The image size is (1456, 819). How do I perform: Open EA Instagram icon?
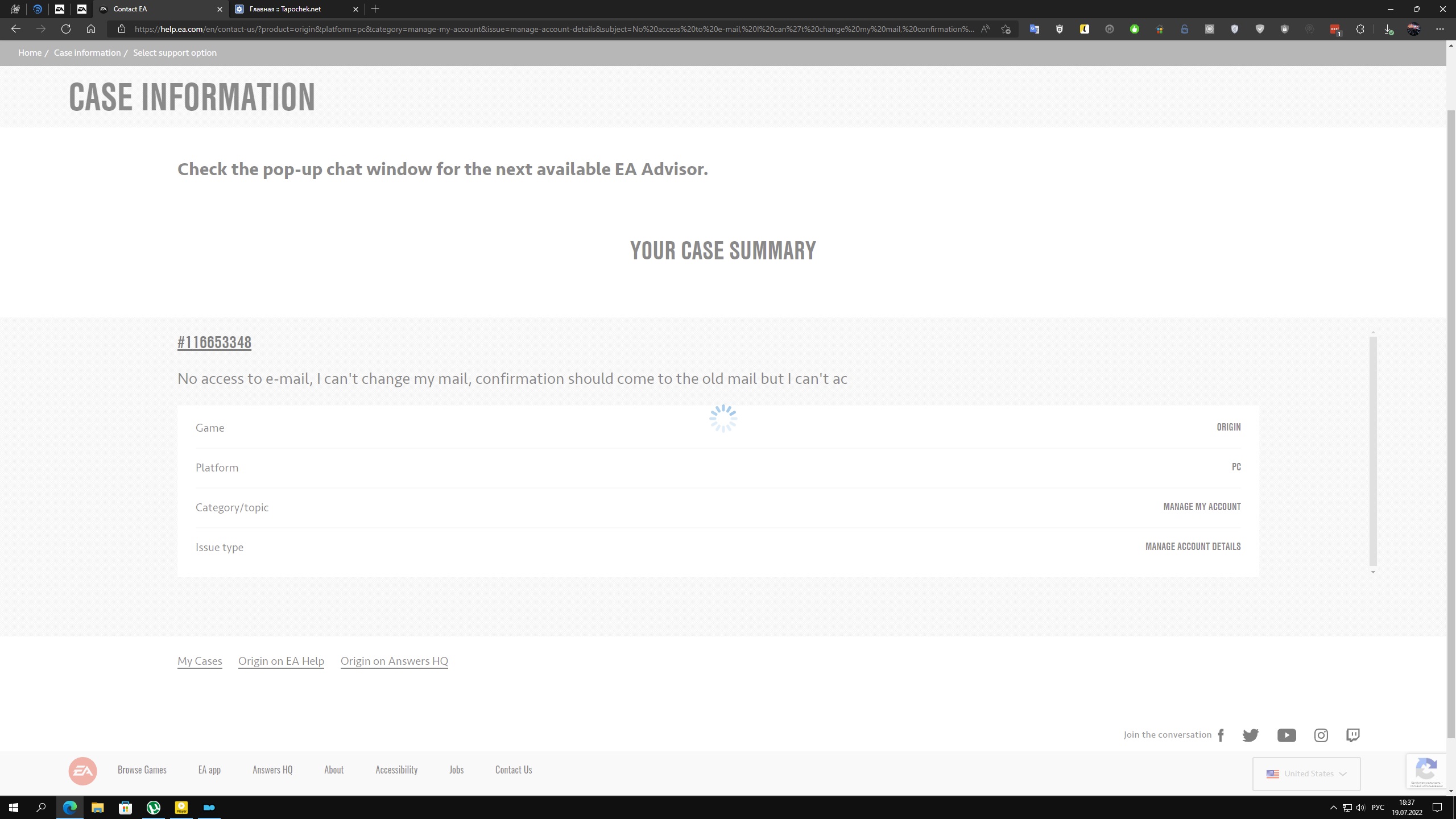pyautogui.click(x=1321, y=735)
